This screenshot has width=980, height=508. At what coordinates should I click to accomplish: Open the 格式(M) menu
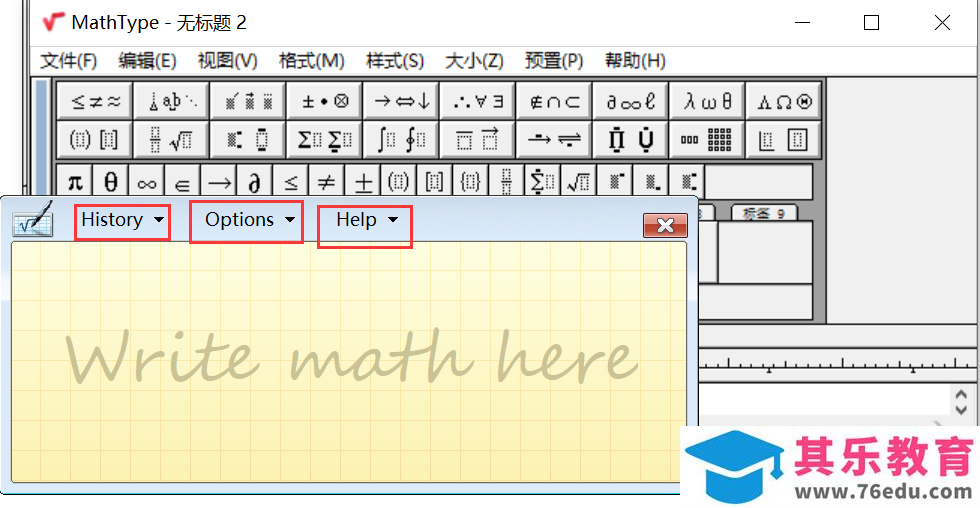tap(311, 61)
